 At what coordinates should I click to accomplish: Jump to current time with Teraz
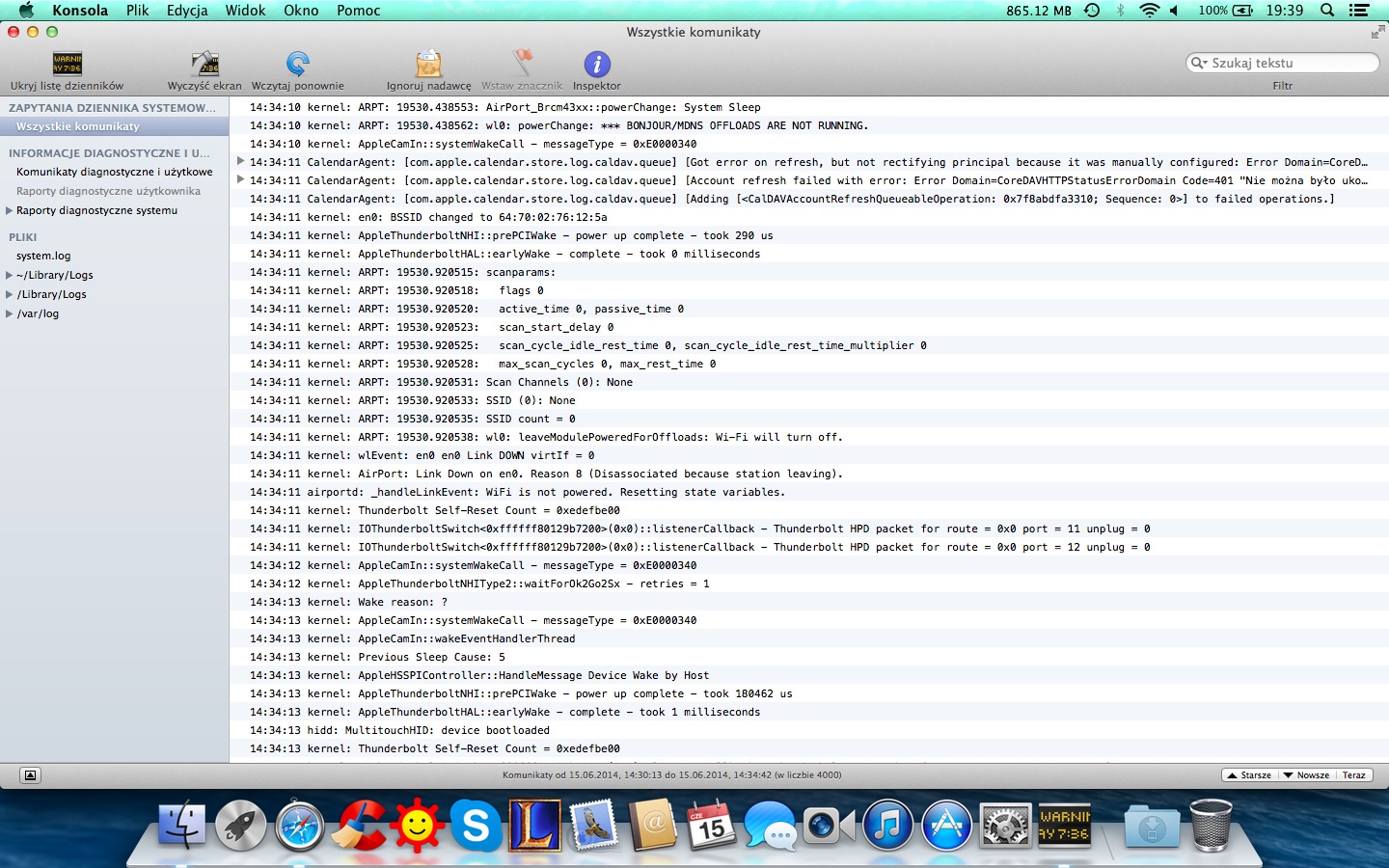(1354, 775)
